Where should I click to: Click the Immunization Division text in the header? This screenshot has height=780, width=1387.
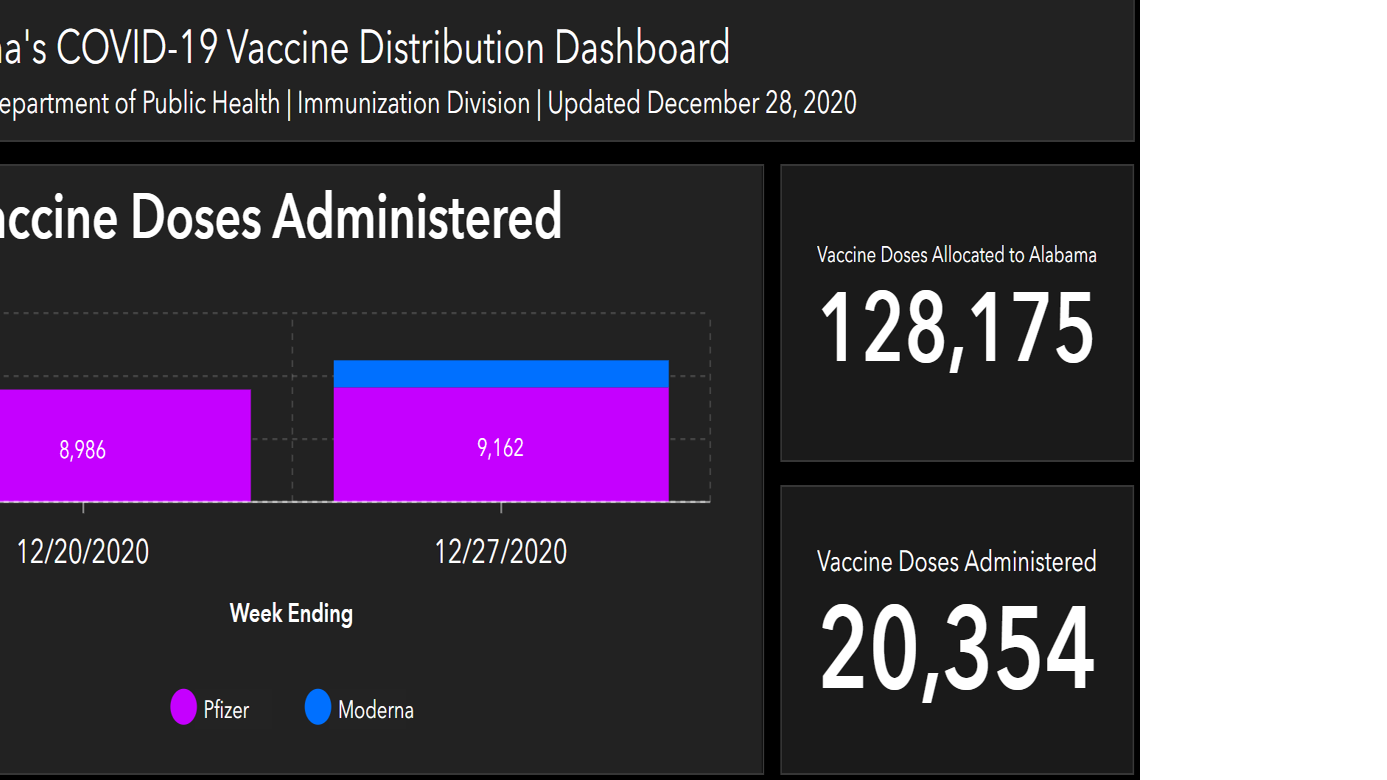413,103
